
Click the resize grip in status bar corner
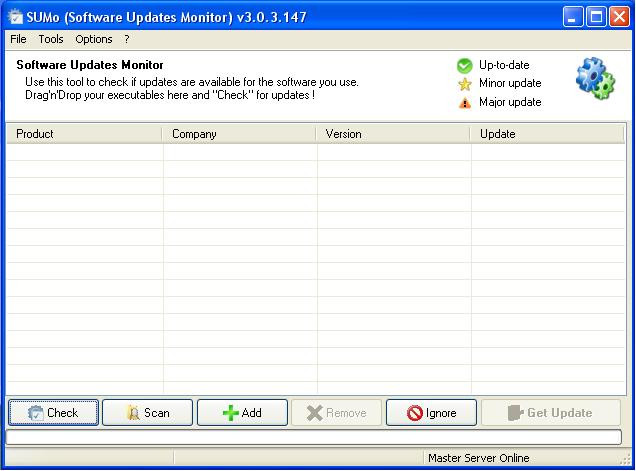[626, 460]
